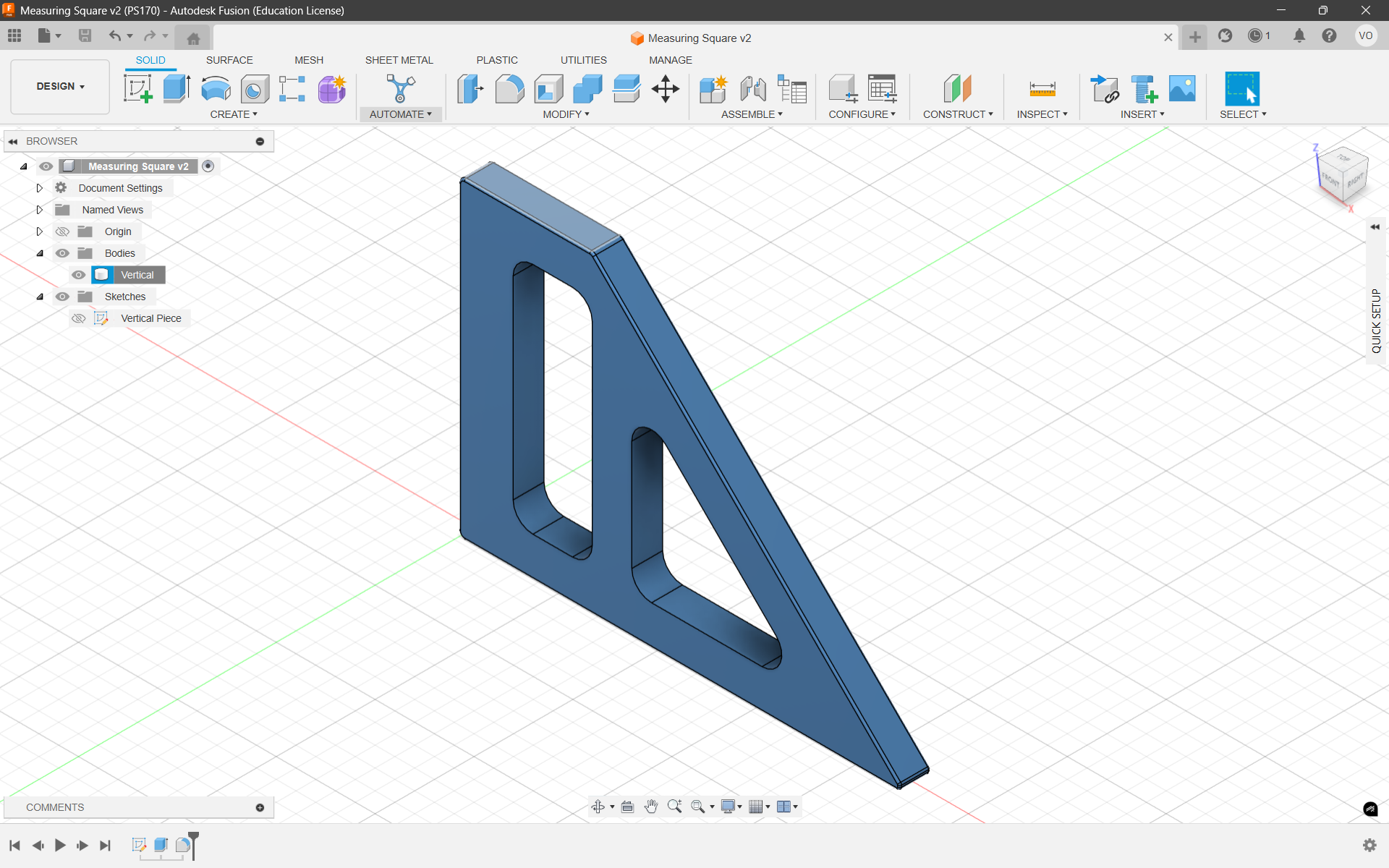Click the Extrude tool icon

tap(176, 89)
